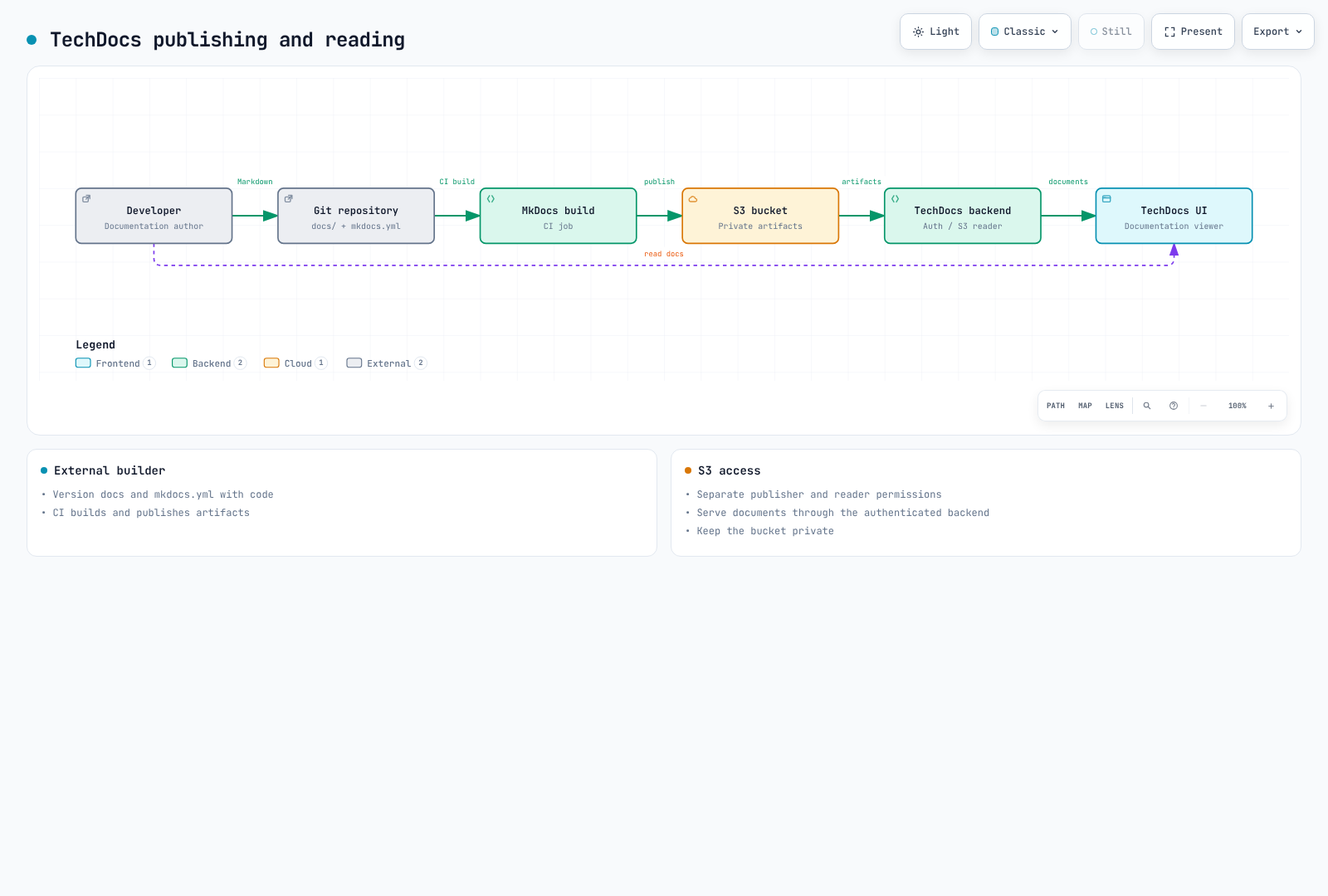This screenshot has width=1328, height=896.
Task: Click the 100% zoom level value
Action: (x=1238, y=406)
